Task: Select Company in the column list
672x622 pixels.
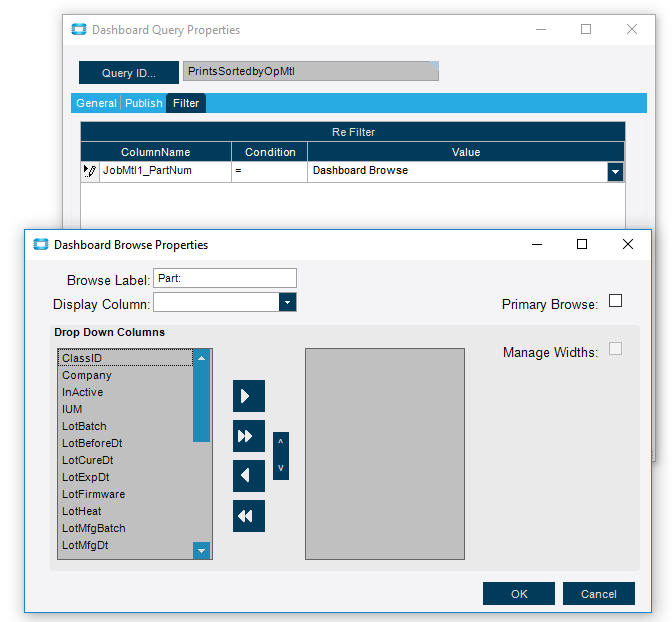Action: point(125,375)
